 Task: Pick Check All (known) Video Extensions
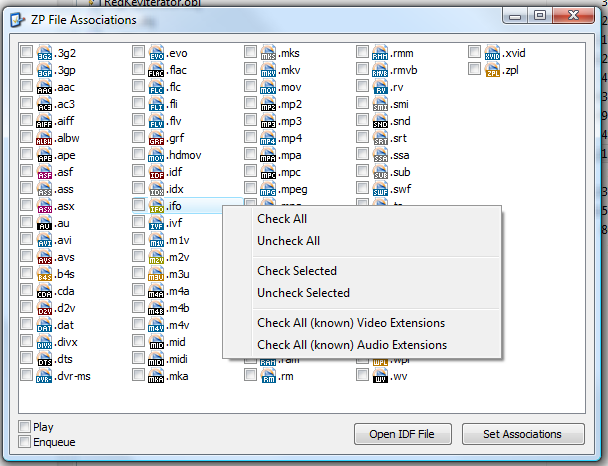(351, 323)
